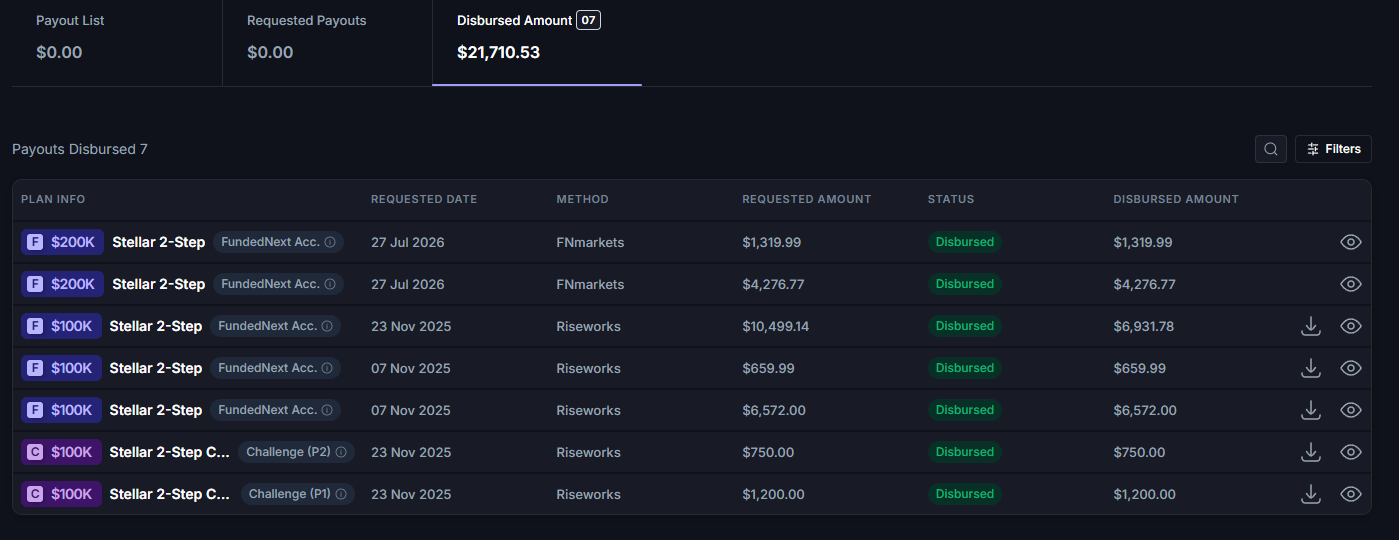The width and height of the screenshot is (1399, 540).
Task: Click the F $200K badge in the $1,319.99 row
Action: 63,242
